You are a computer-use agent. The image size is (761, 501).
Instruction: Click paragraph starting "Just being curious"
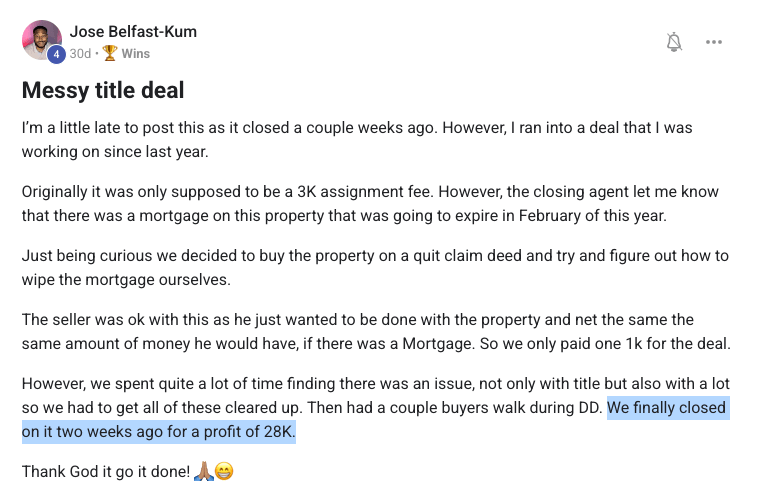[x=375, y=267]
